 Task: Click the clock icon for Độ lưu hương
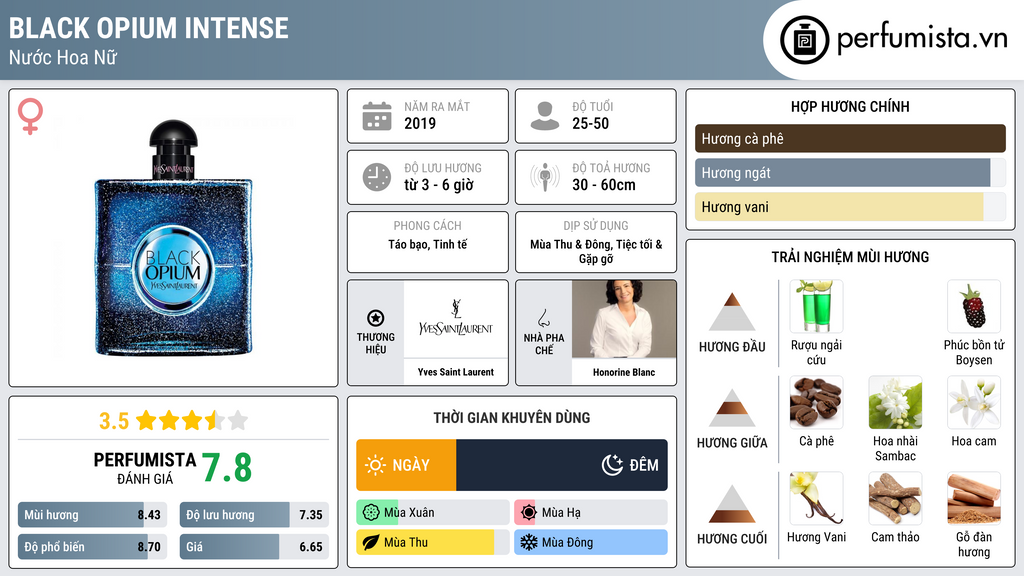[x=377, y=178]
